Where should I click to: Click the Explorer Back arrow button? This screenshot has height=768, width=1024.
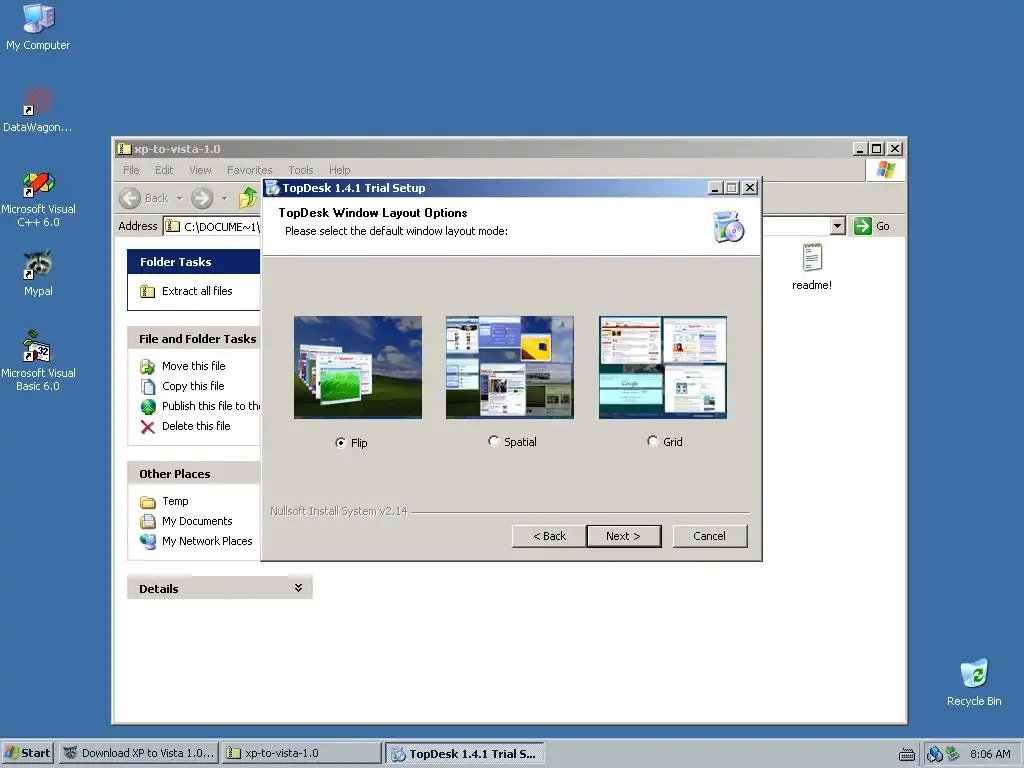131,198
